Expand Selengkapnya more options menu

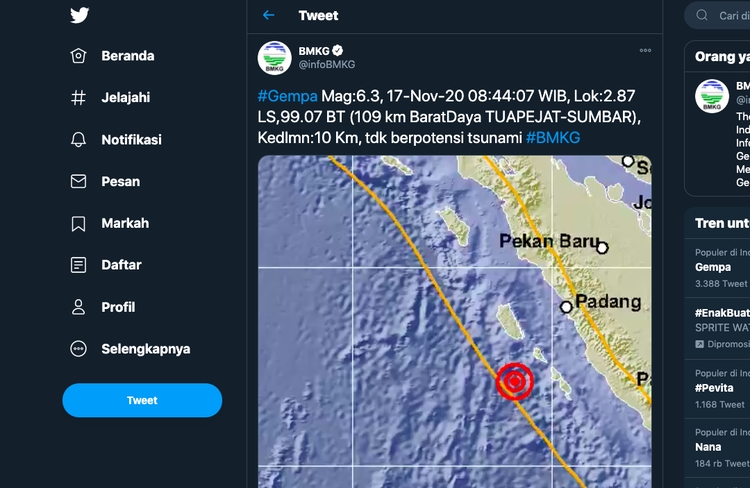coord(79,349)
